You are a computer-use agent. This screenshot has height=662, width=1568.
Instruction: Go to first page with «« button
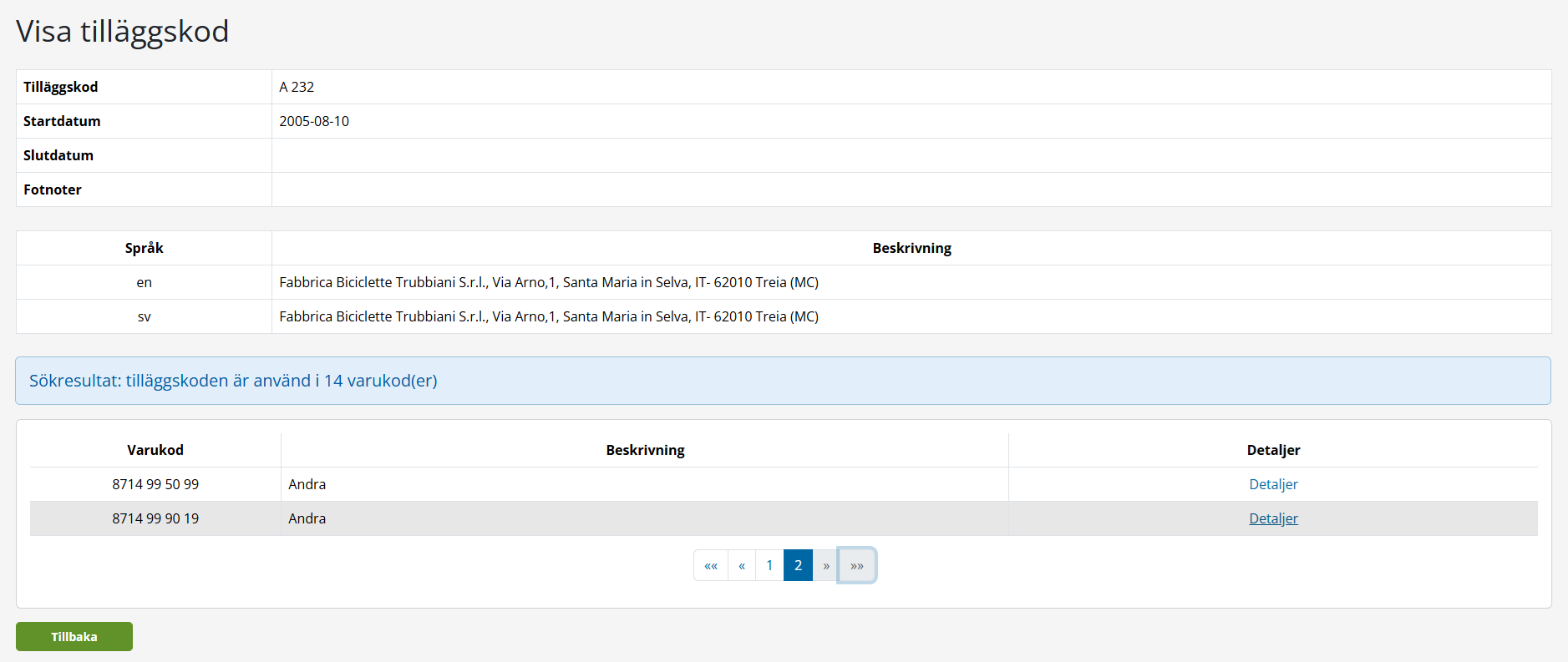tap(711, 566)
